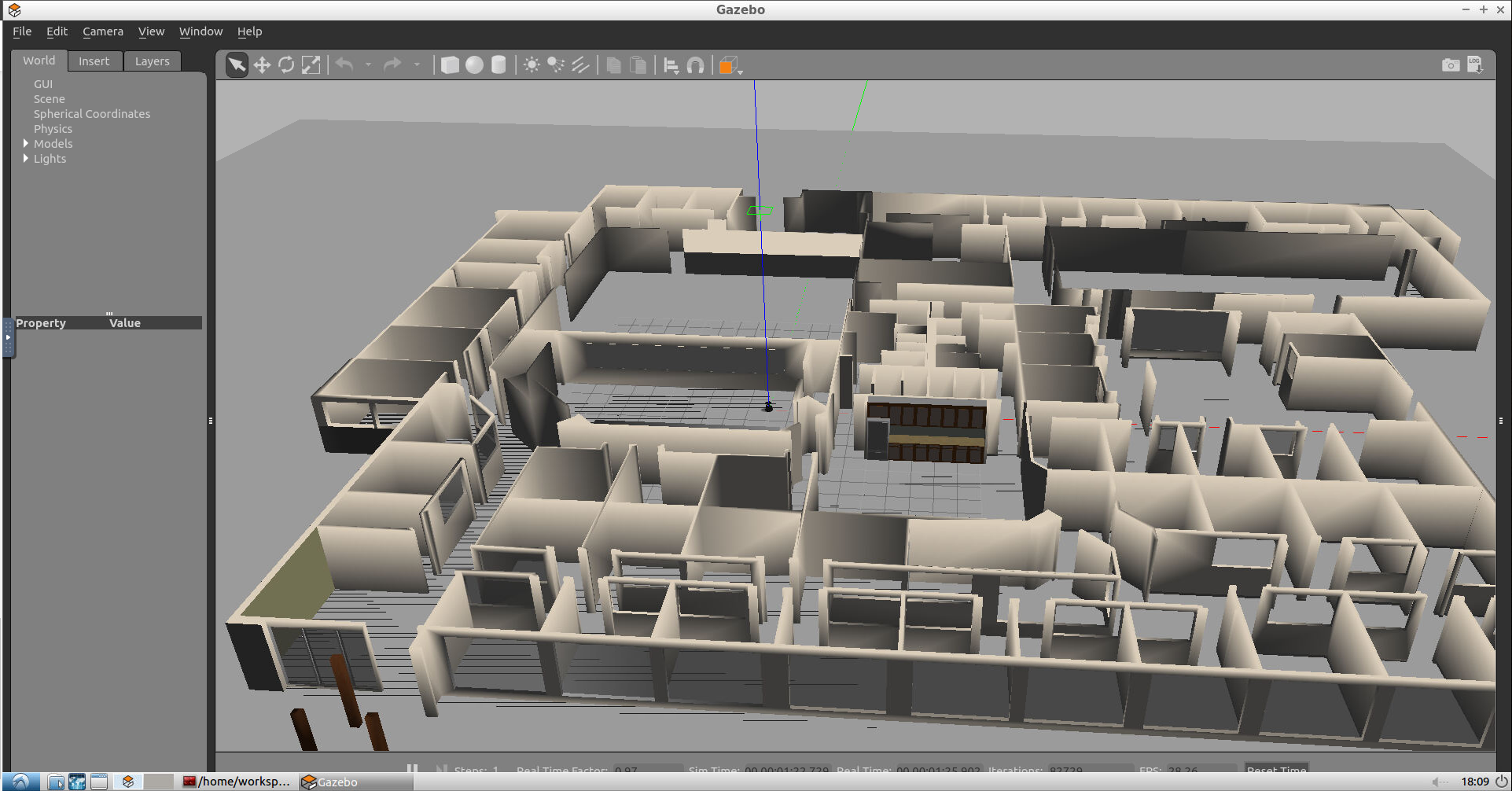Click the copy icon in toolbar

[x=614, y=65]
